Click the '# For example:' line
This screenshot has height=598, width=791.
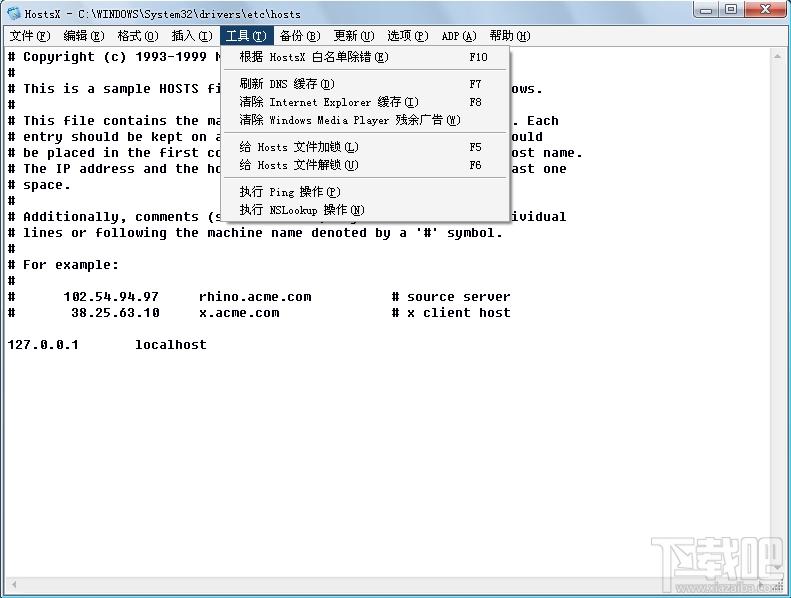click(x=63, y=265)
